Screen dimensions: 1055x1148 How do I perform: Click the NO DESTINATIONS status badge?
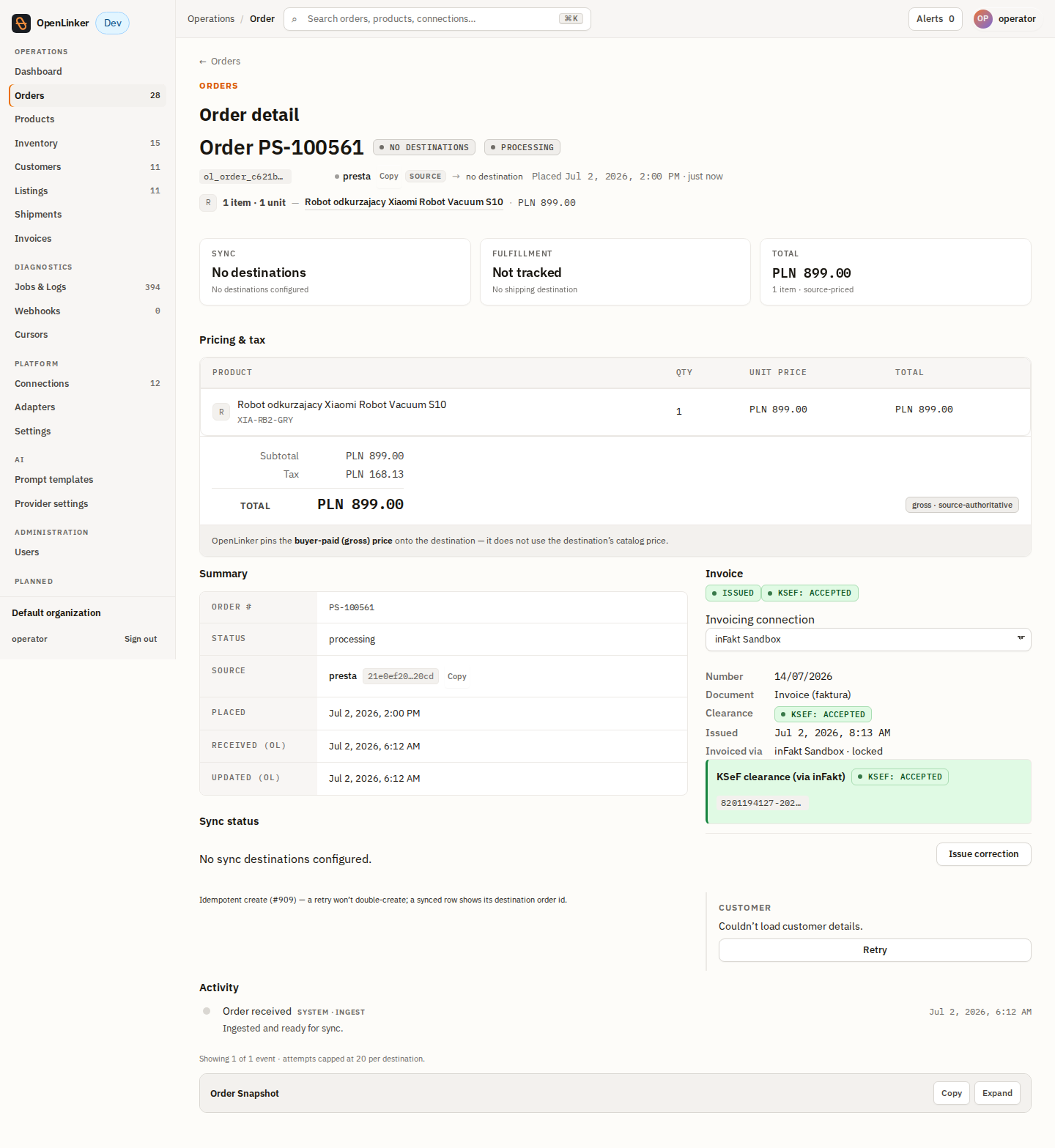click(424, 148)
